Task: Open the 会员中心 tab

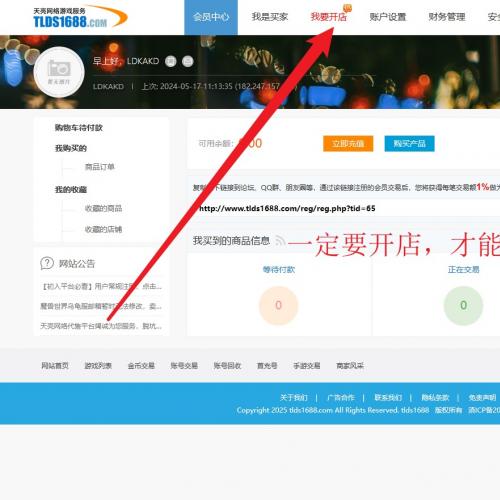Action: click(x=211, y=17)
